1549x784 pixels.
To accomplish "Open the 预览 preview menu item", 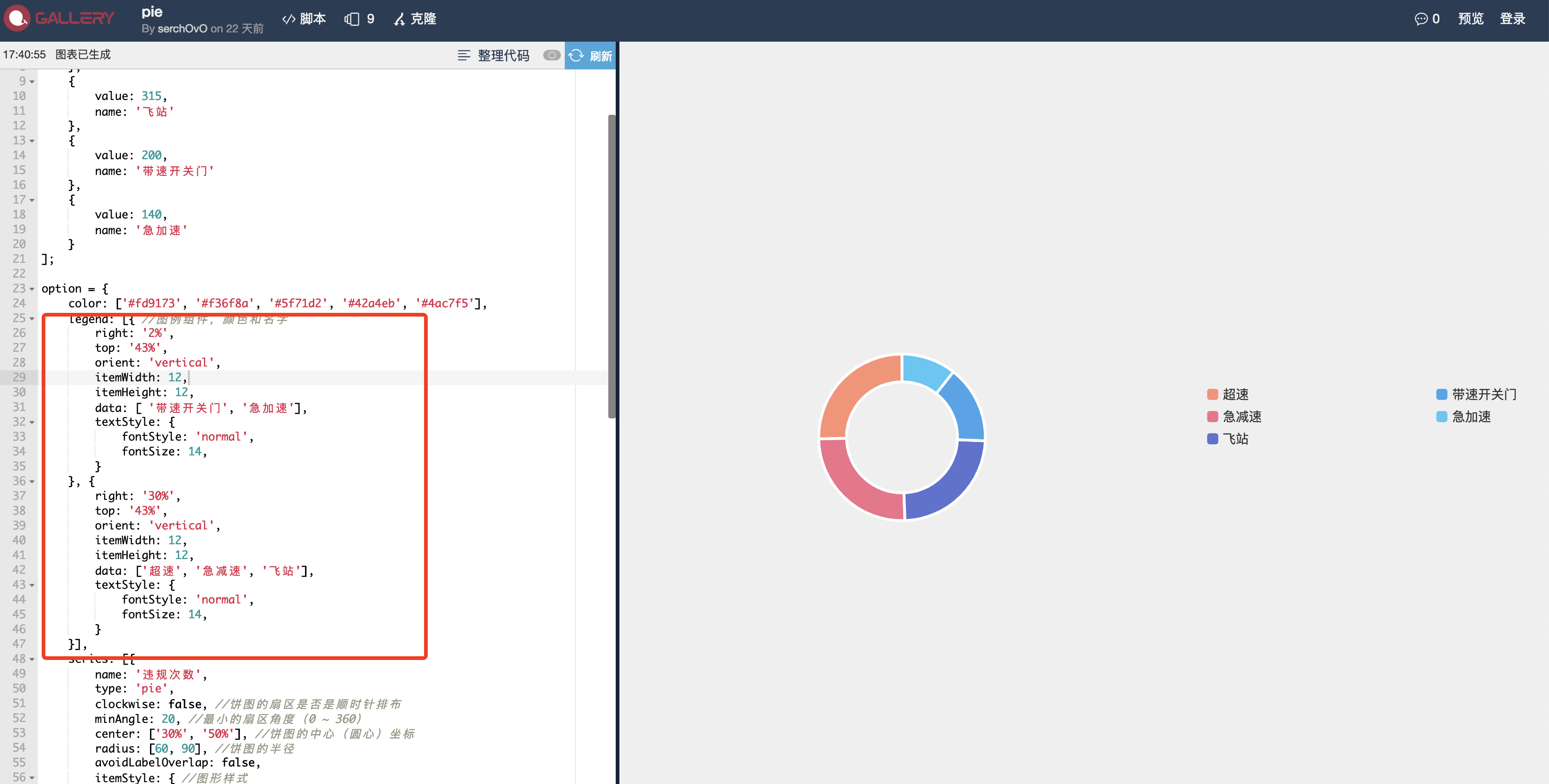I will coord(1470,19).
